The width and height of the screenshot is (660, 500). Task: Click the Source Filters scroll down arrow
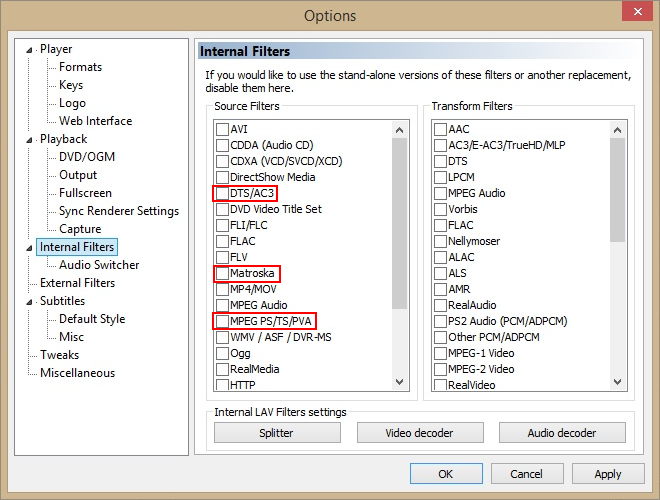(399, 382)
